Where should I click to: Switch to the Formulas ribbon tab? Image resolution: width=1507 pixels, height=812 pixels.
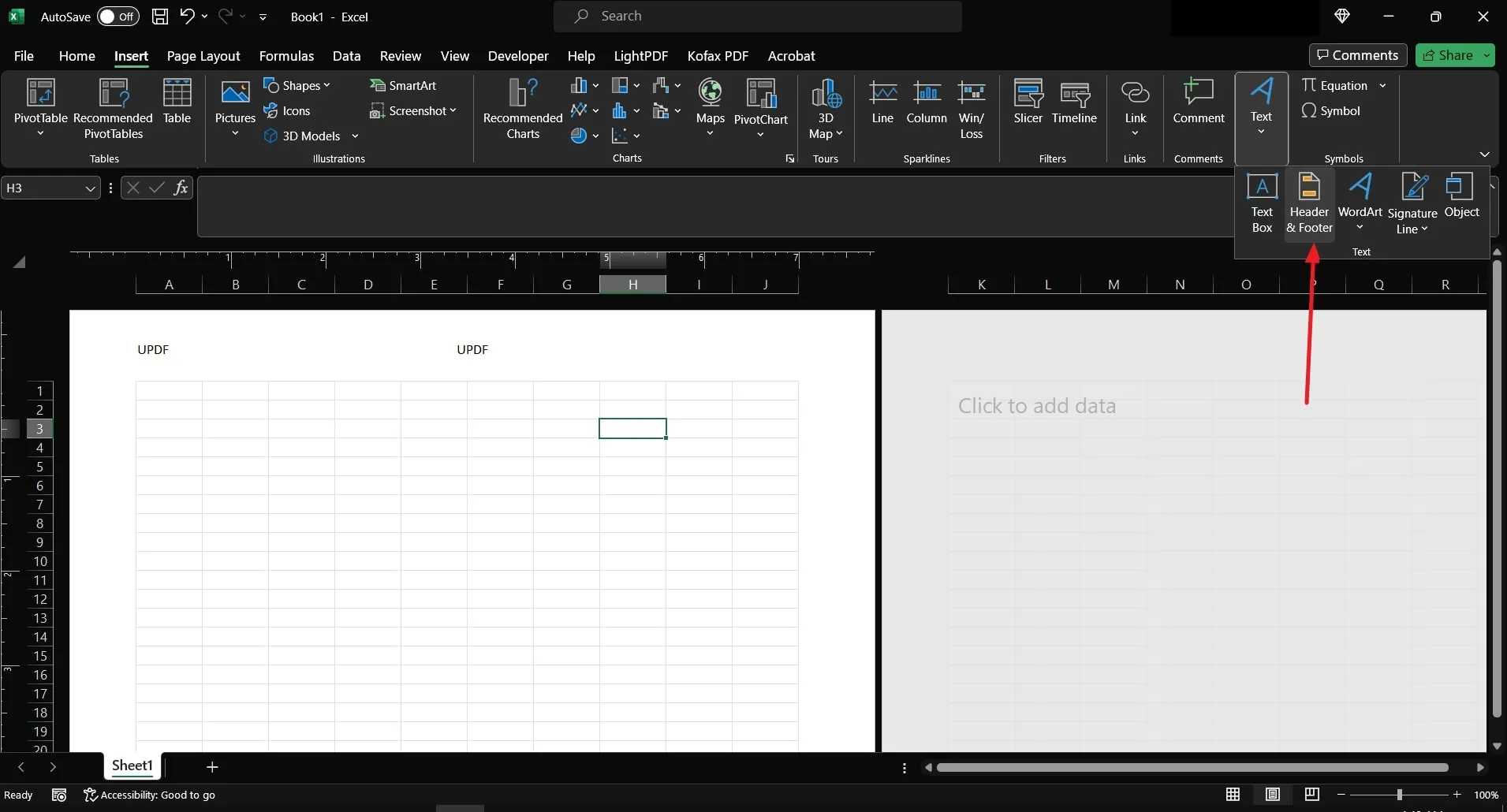(x=286, y=56)
